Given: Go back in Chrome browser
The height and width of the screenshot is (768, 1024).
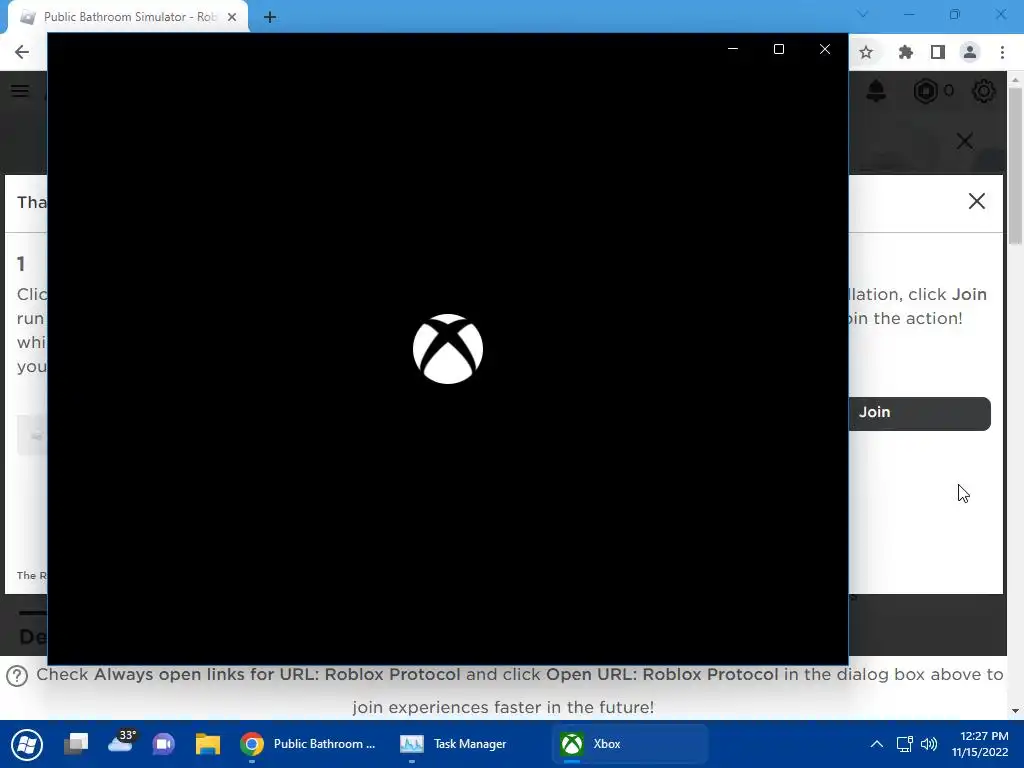Looking at the screenshot, I should (x=22, y=52).
